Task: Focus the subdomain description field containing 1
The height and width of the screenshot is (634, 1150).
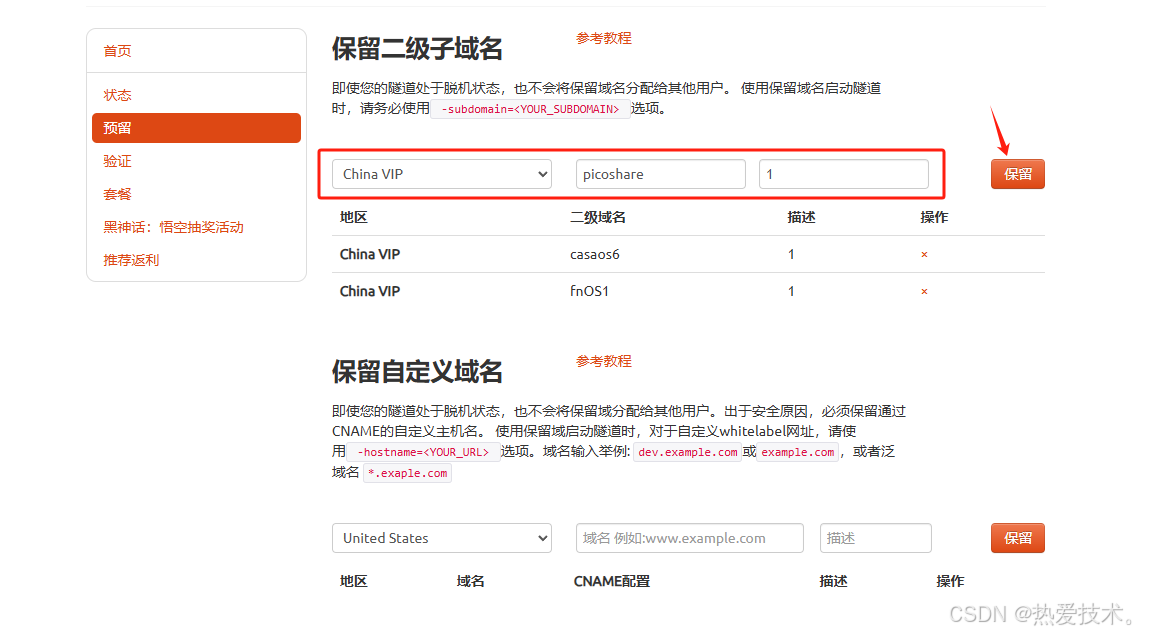Action: pos(843,174)
